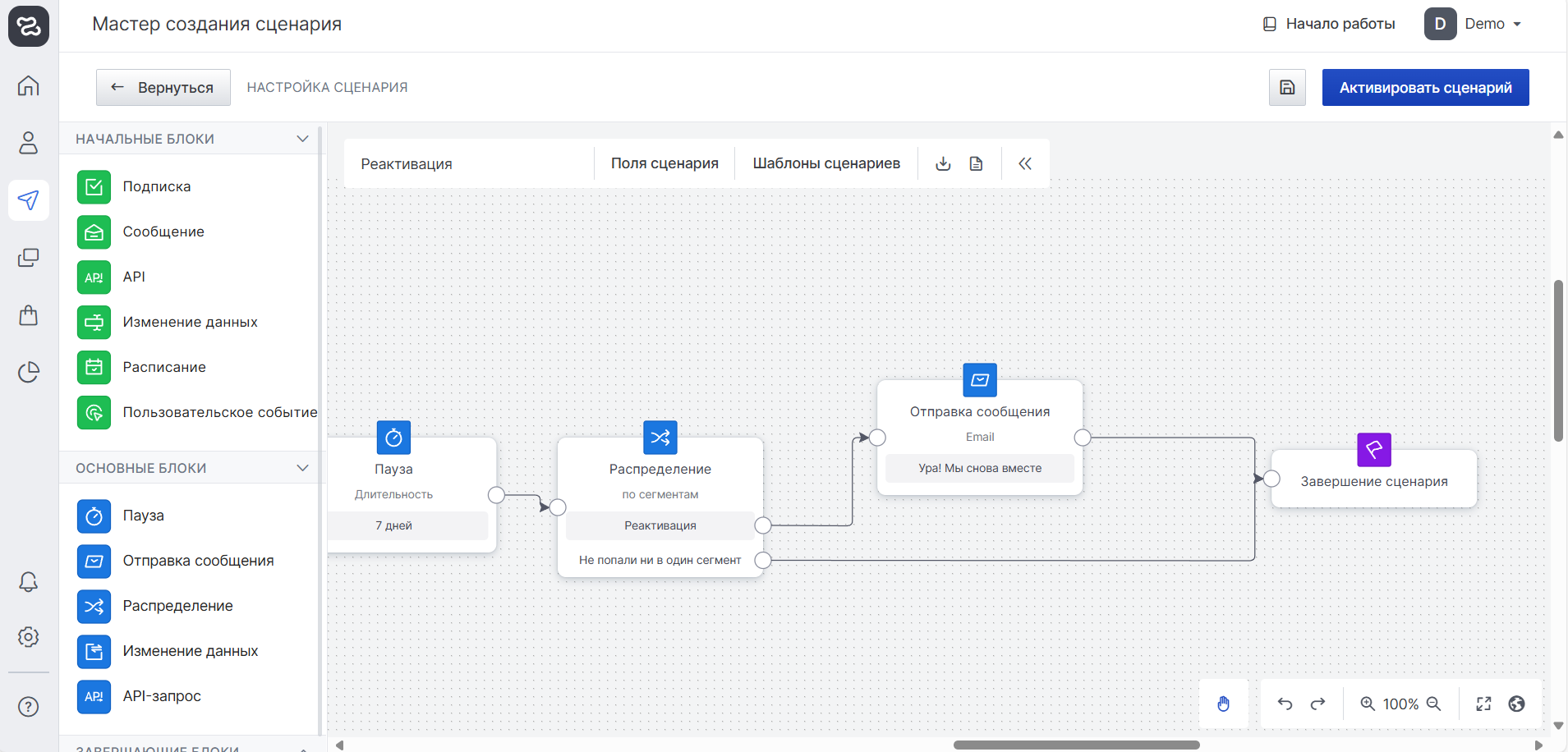Open Шаблоны сценариев tab
This screenshot has height=752, width=1568.
pyautogui.click(x=826, y=163)
